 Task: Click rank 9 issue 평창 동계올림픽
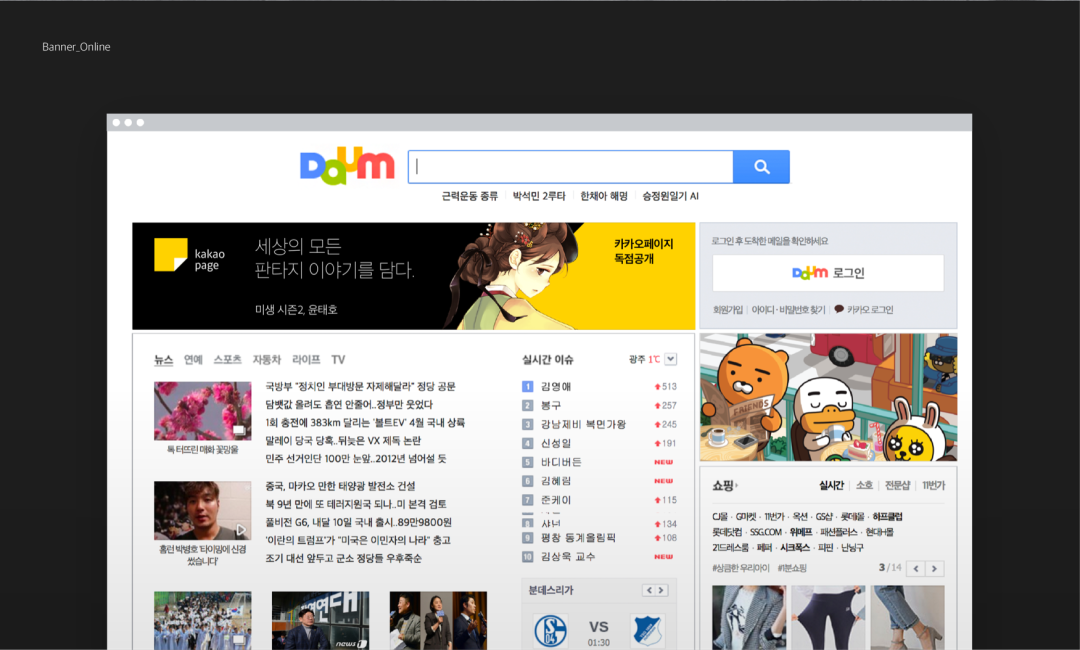click(579, 538)
